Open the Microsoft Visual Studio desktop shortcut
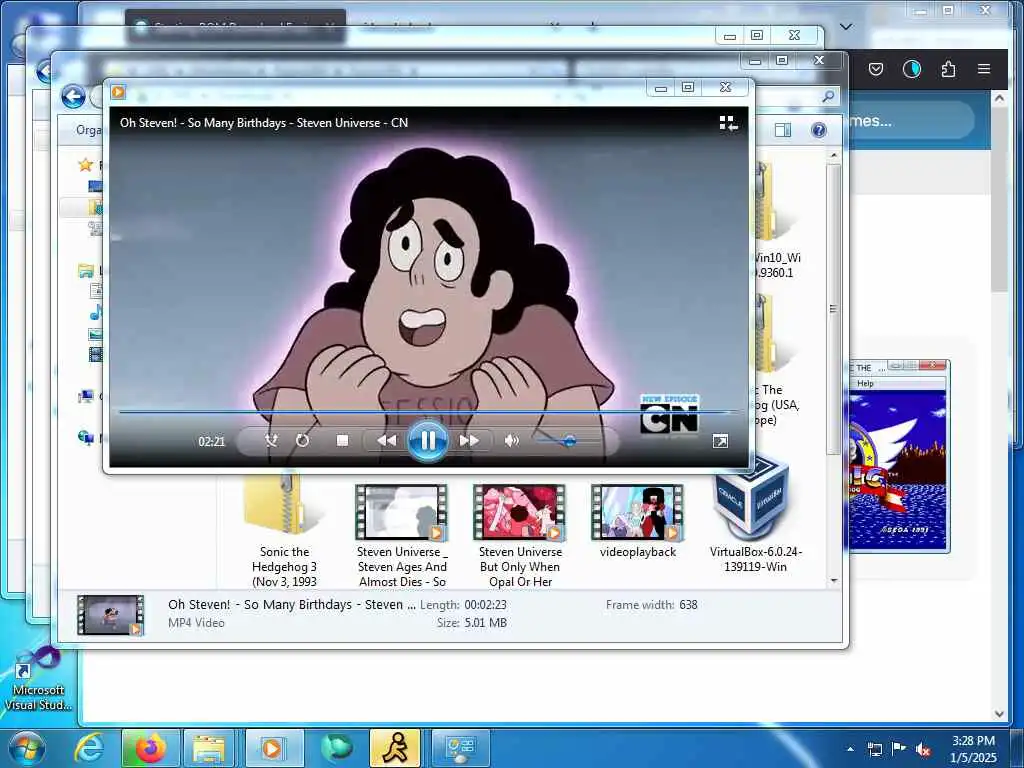Screen dimensions: 1024x768 [37, 679]
